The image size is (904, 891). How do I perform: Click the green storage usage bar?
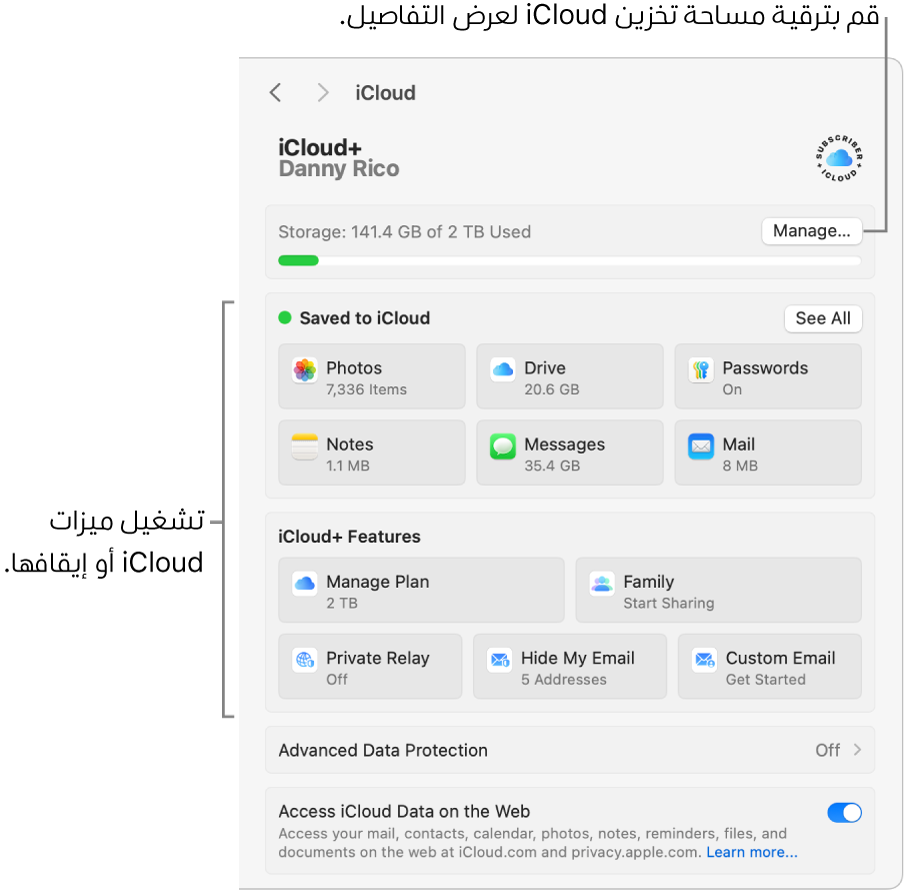(298, 261)
